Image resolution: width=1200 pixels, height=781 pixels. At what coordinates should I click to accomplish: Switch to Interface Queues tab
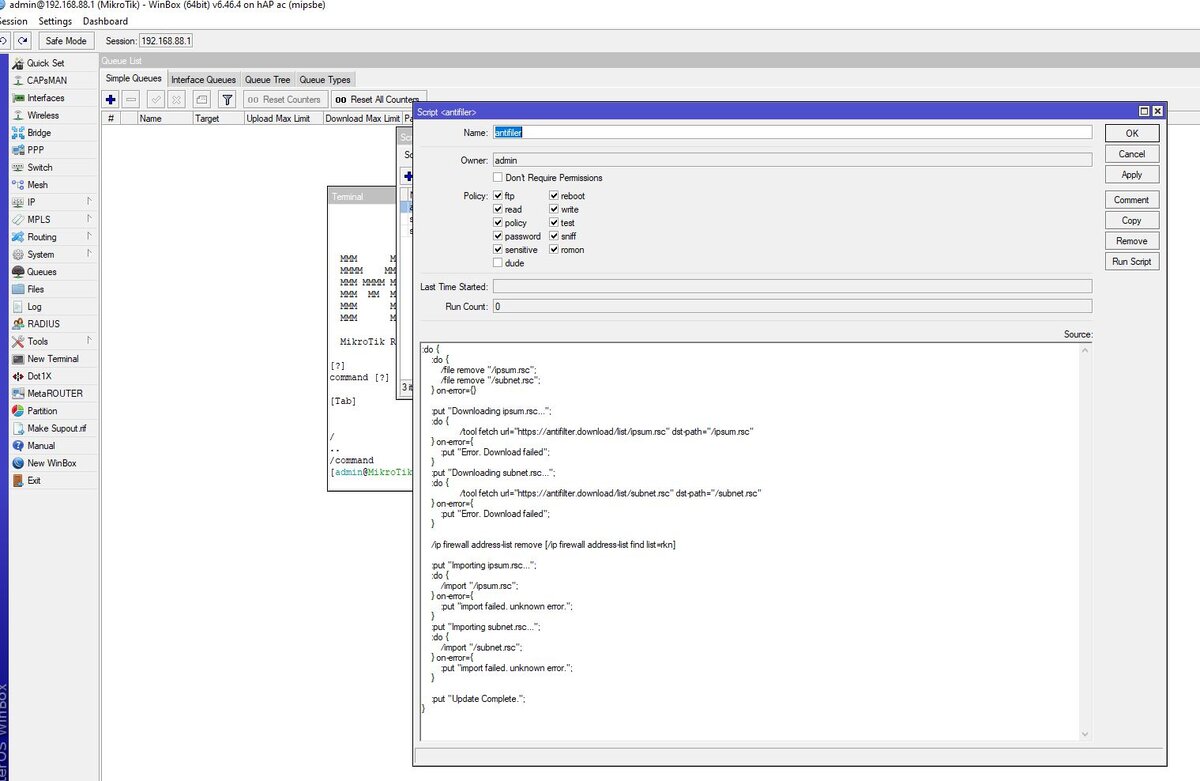(203, 79)
